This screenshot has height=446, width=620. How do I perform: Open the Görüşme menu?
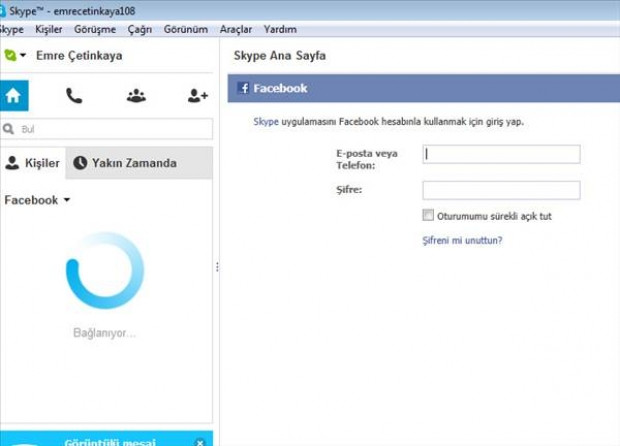coord(95,29)
